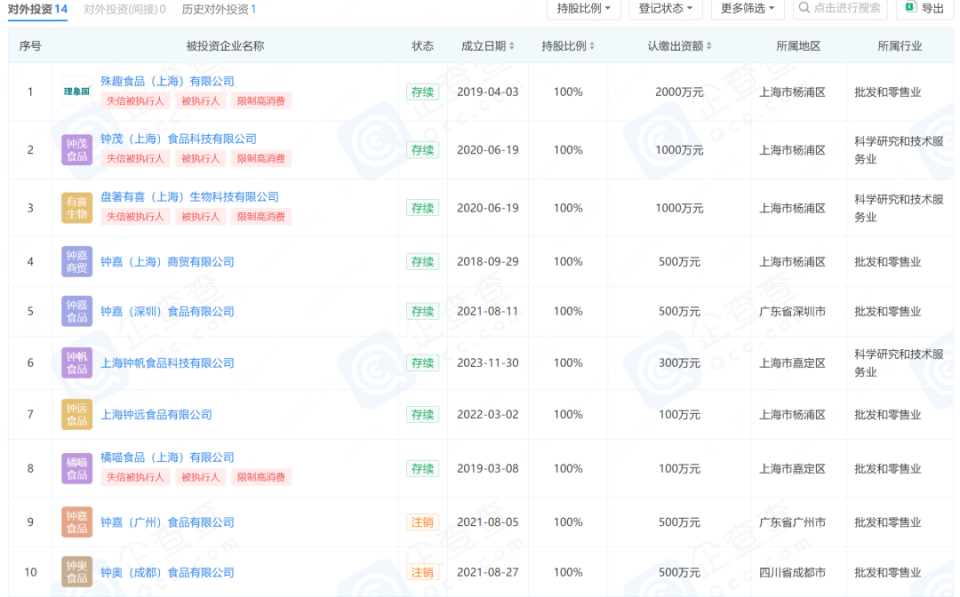Click 有喜生物 yellow logo thumbnail
This screenshot has width=960, height=597.
(77, 208)
